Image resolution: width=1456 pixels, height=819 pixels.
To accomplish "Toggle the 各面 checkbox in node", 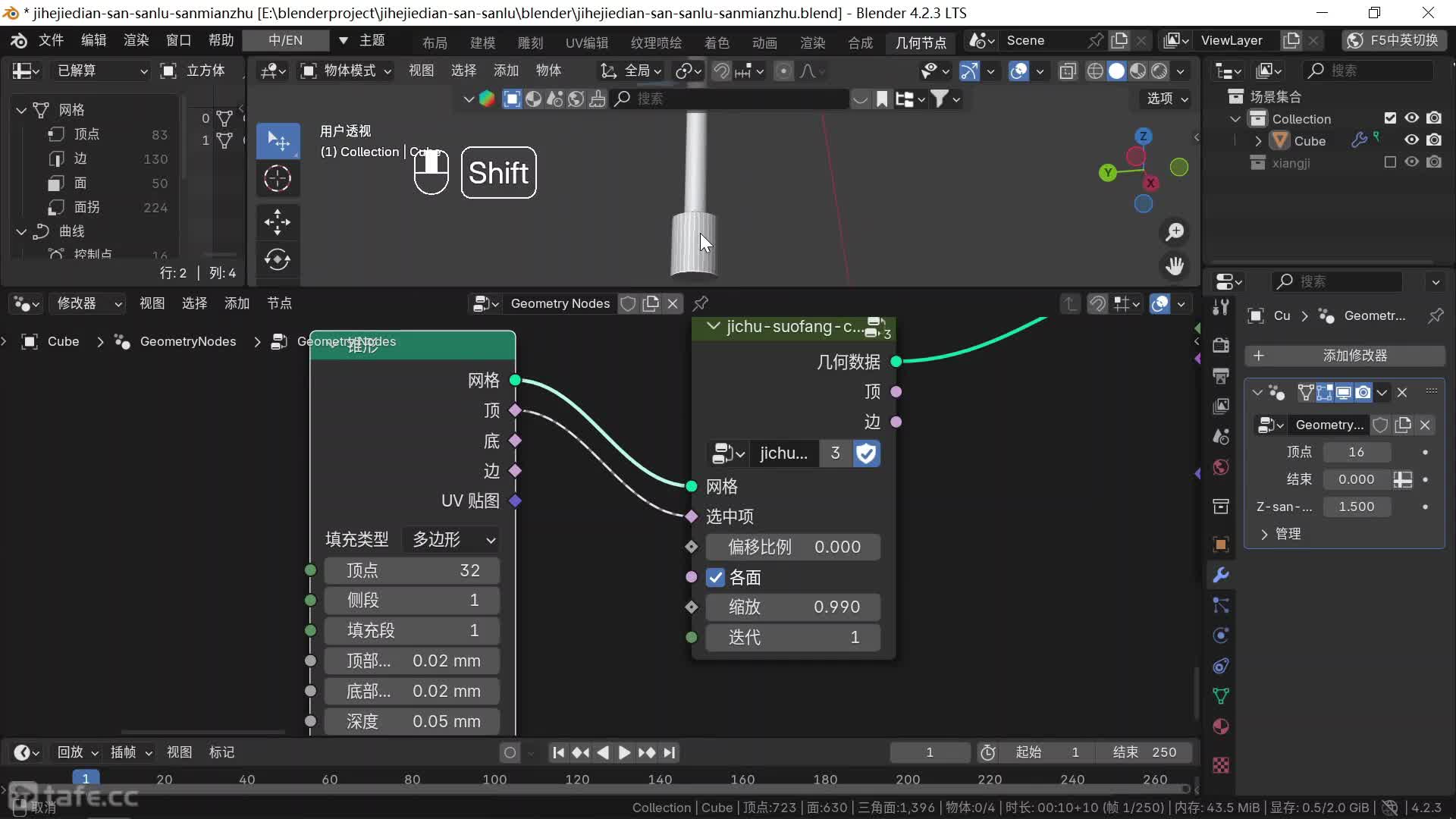I will pyautogui.click(x=715, y=578).
